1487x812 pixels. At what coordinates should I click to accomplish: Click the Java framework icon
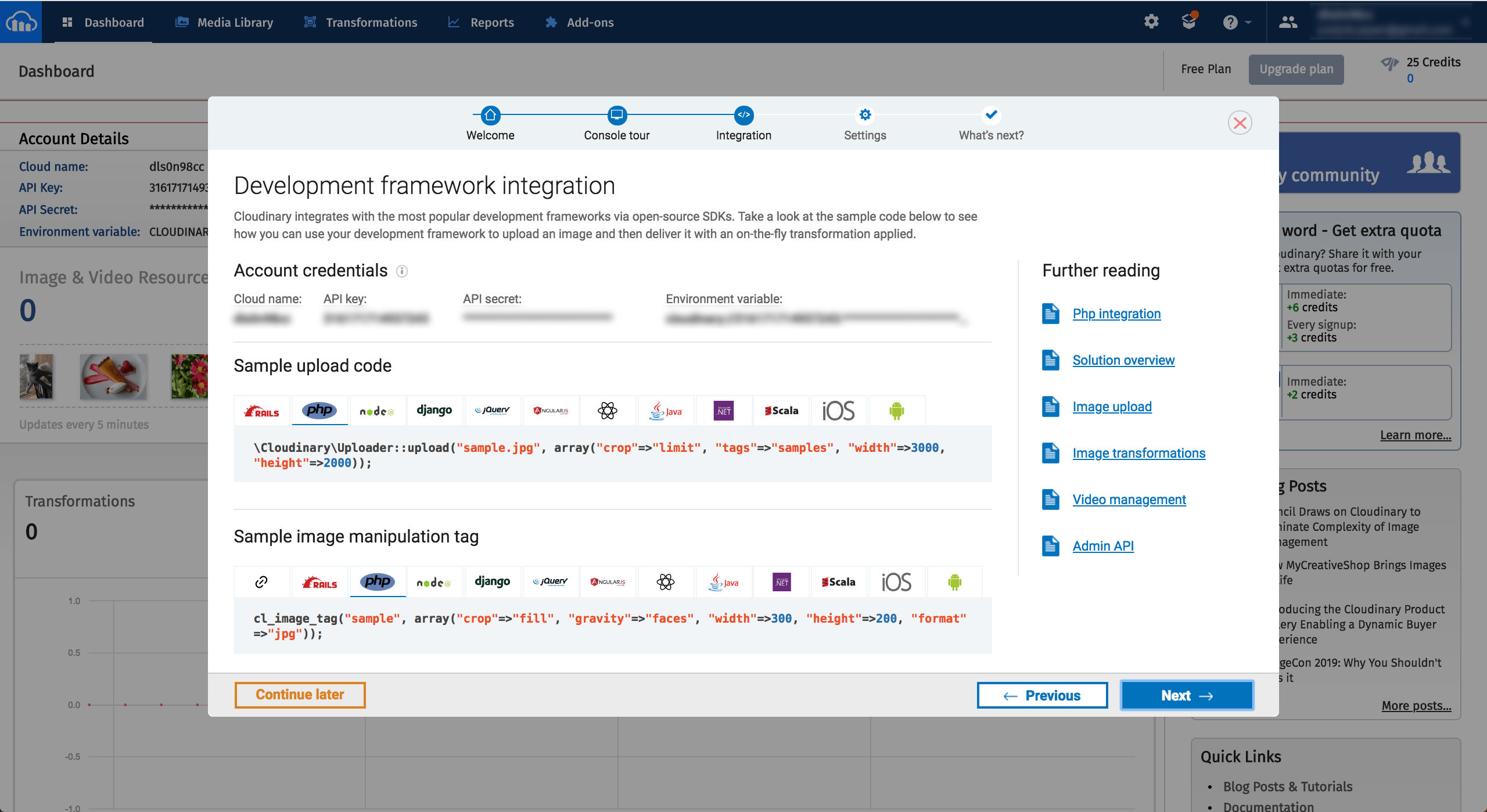pyautogui.click(x=665, y=410)
